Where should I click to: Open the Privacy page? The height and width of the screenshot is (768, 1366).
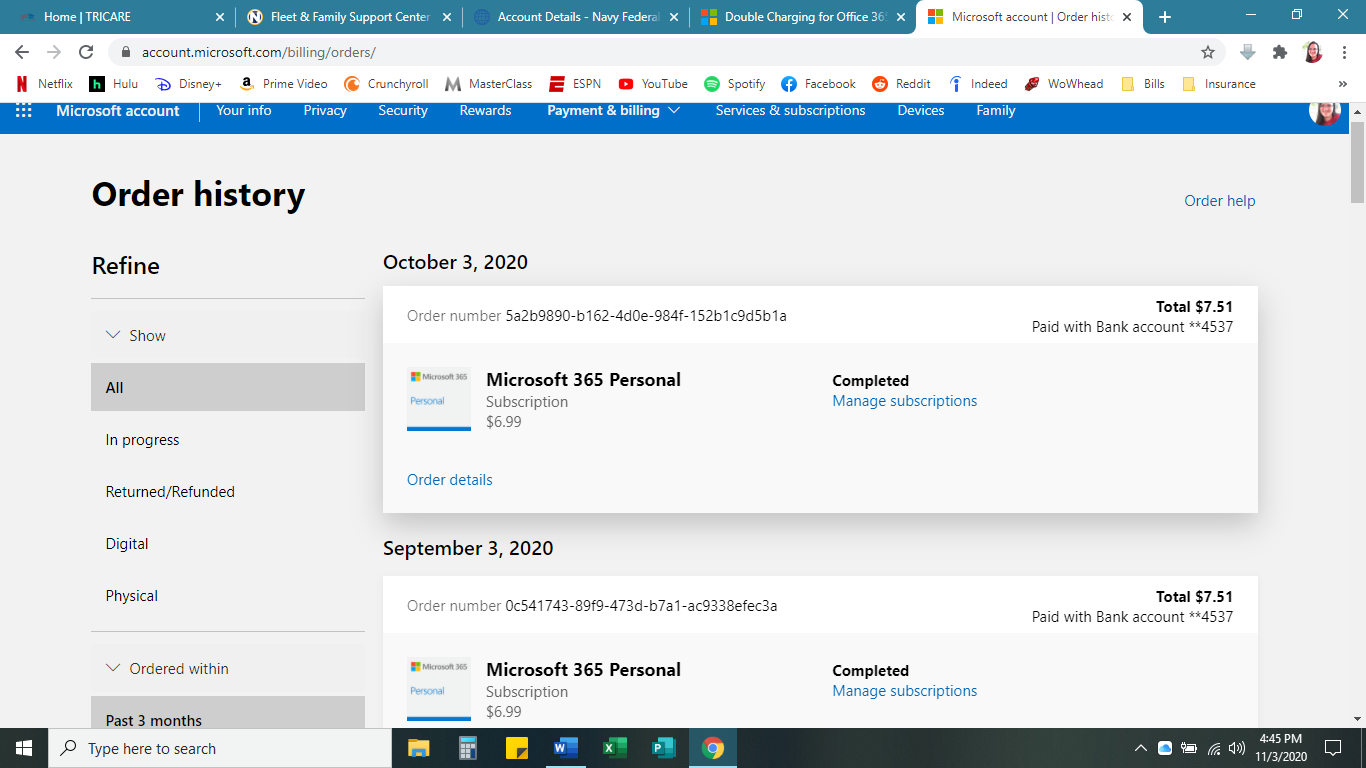(x=325, y=111)
